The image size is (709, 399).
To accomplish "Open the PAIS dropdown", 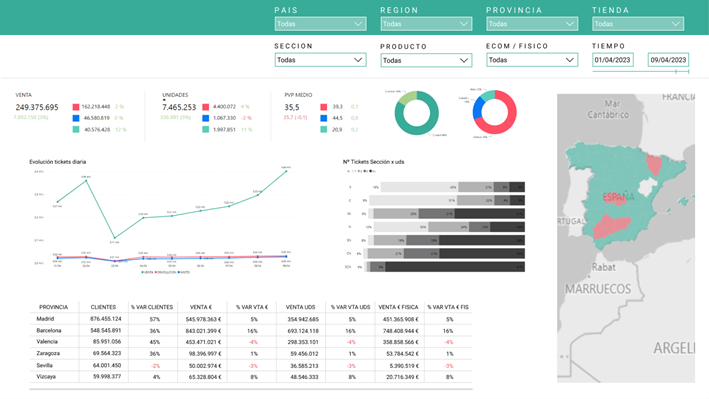I will (x=320, y=24).
